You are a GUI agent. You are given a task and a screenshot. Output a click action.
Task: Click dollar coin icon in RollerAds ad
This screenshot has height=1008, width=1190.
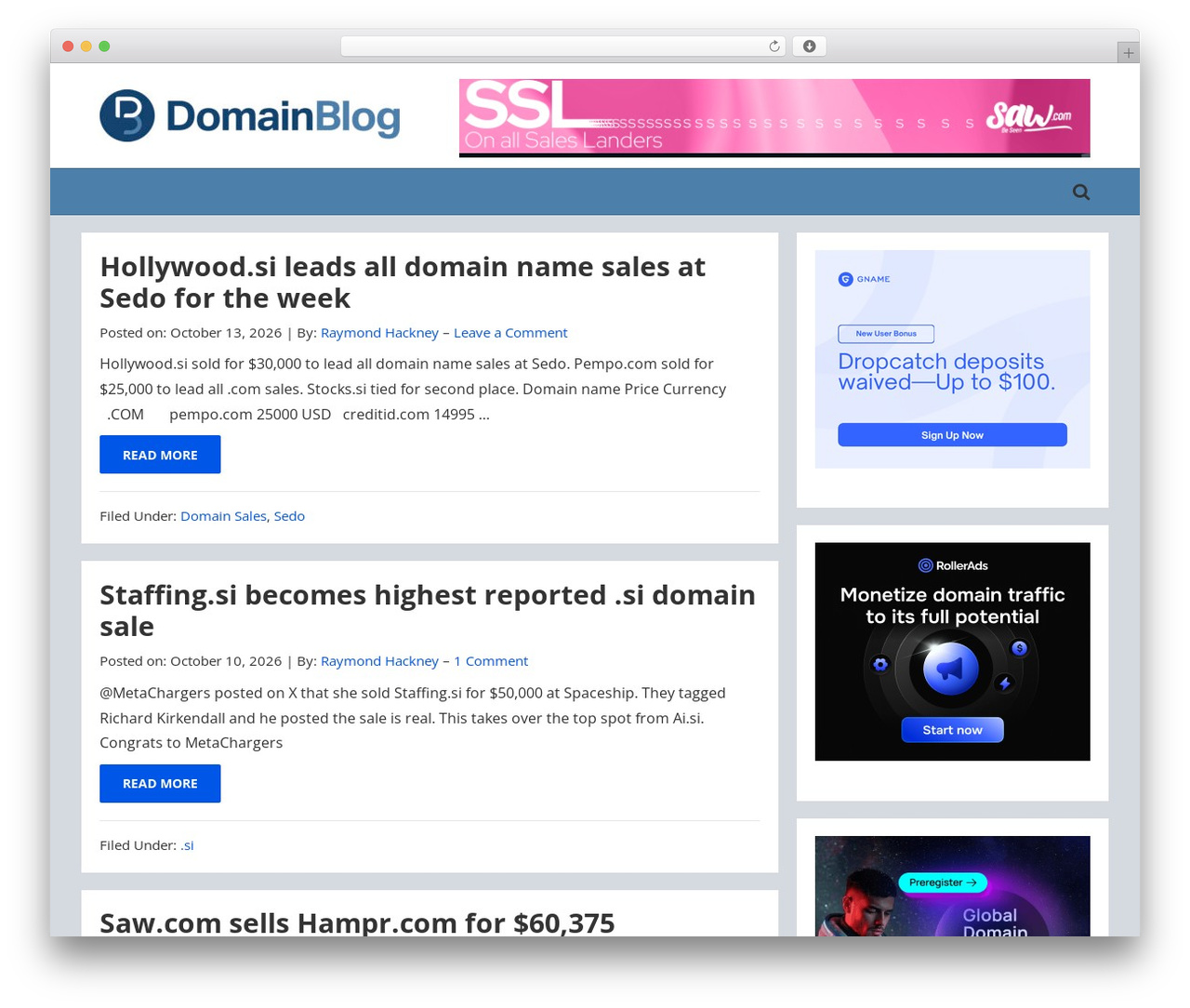pyautogui.click(x=1020, y=648)
